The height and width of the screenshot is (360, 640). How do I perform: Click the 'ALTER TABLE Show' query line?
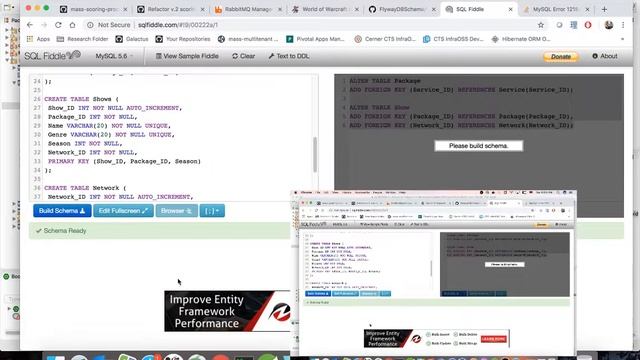379,107
